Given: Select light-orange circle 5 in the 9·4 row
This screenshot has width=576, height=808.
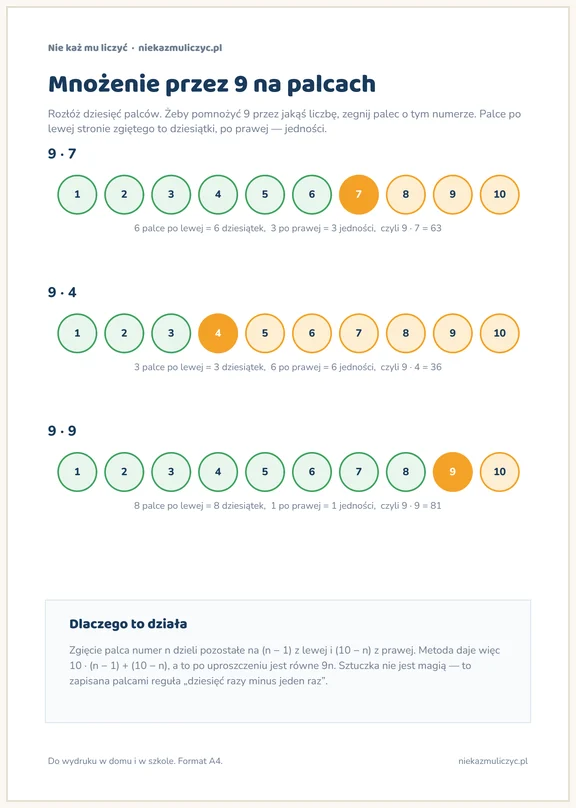Looking at the screenshot, I should [x=265, y=333].
